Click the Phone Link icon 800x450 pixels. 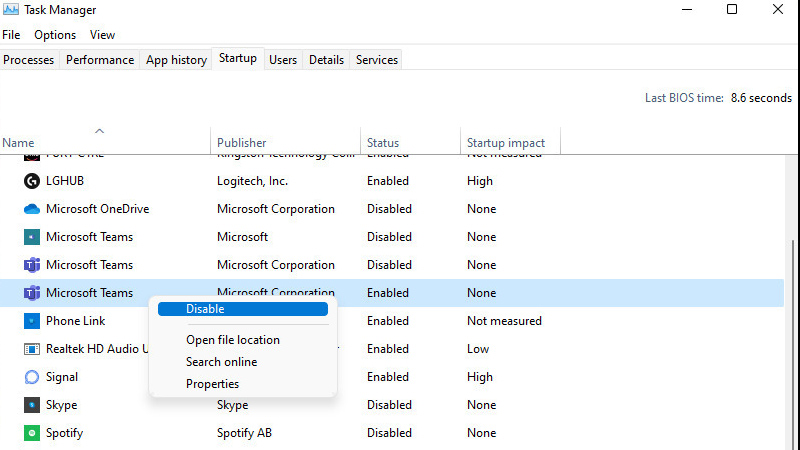pyautogui.click(x=32, y=321)
